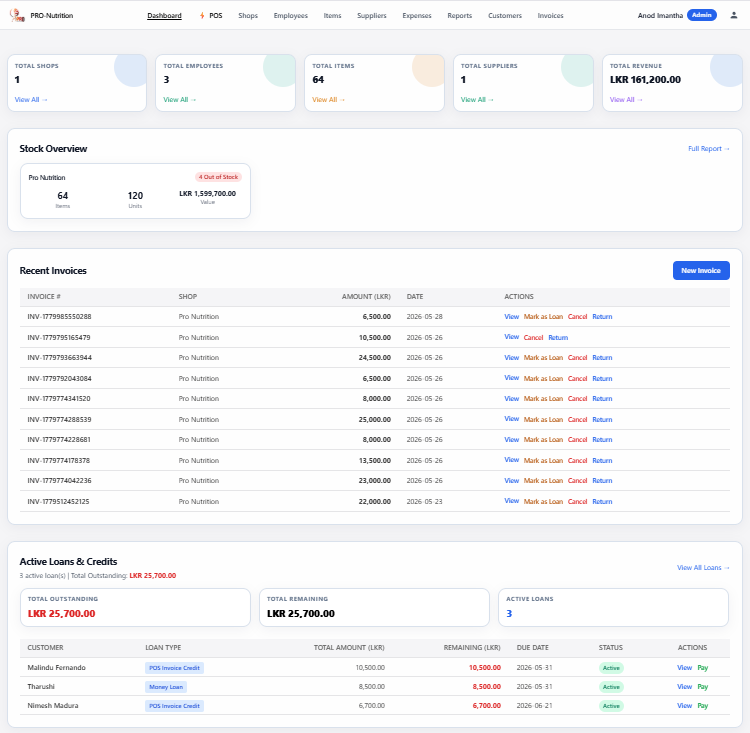
Task: View all under Total Items
Action: tap(328, 100)
